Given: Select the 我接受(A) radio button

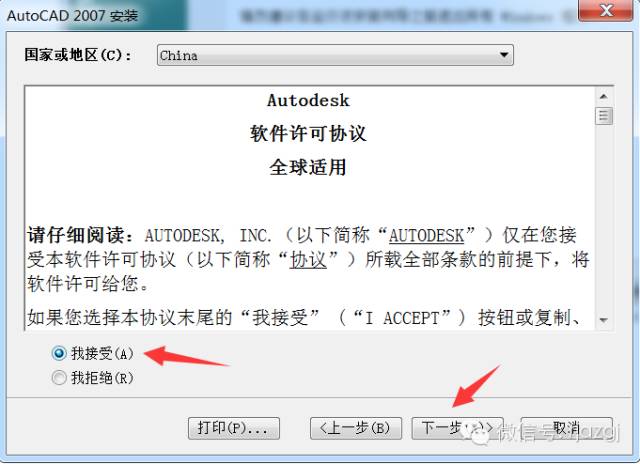Looking at the screenshot, I should point(59,353).
